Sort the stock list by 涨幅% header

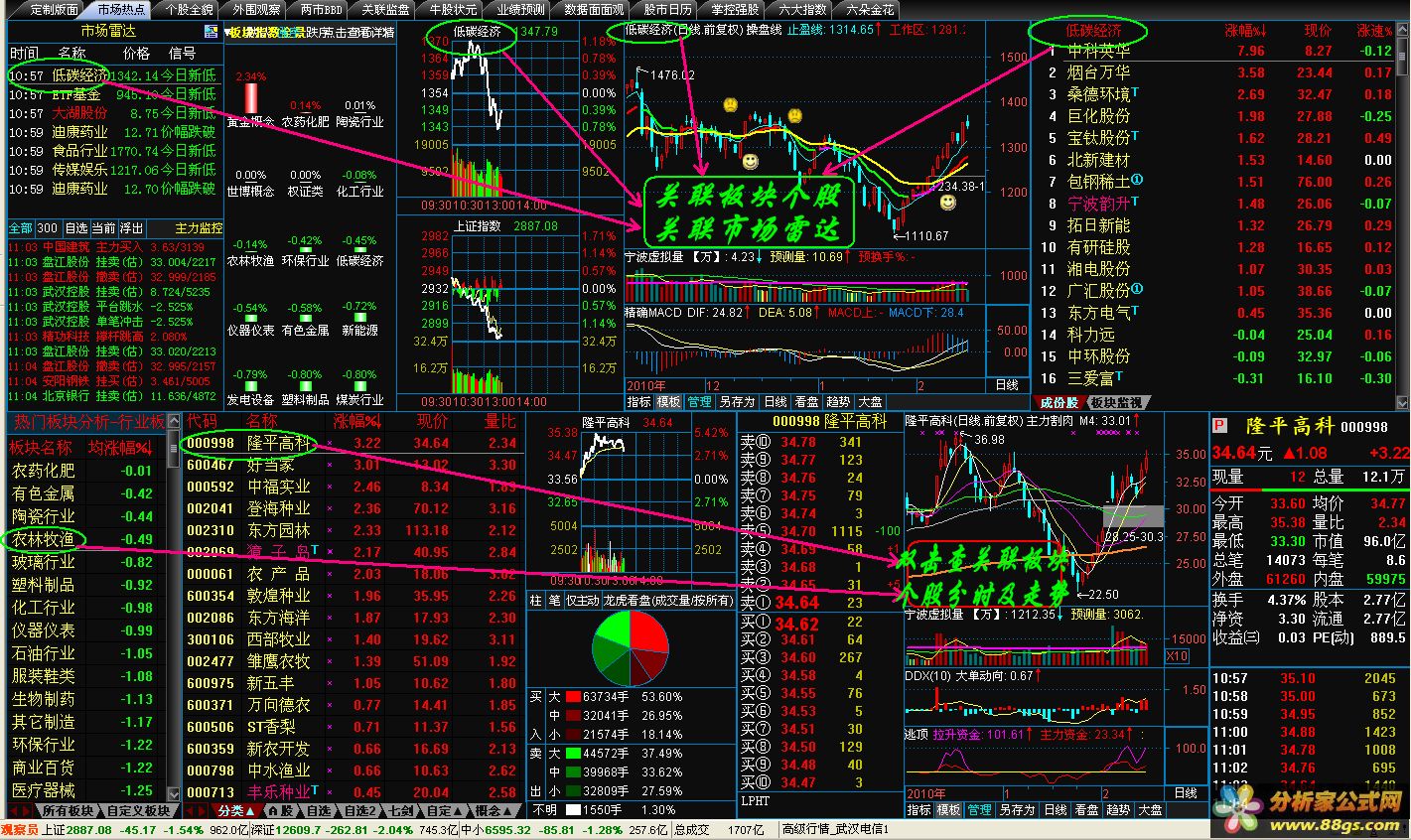357,421
